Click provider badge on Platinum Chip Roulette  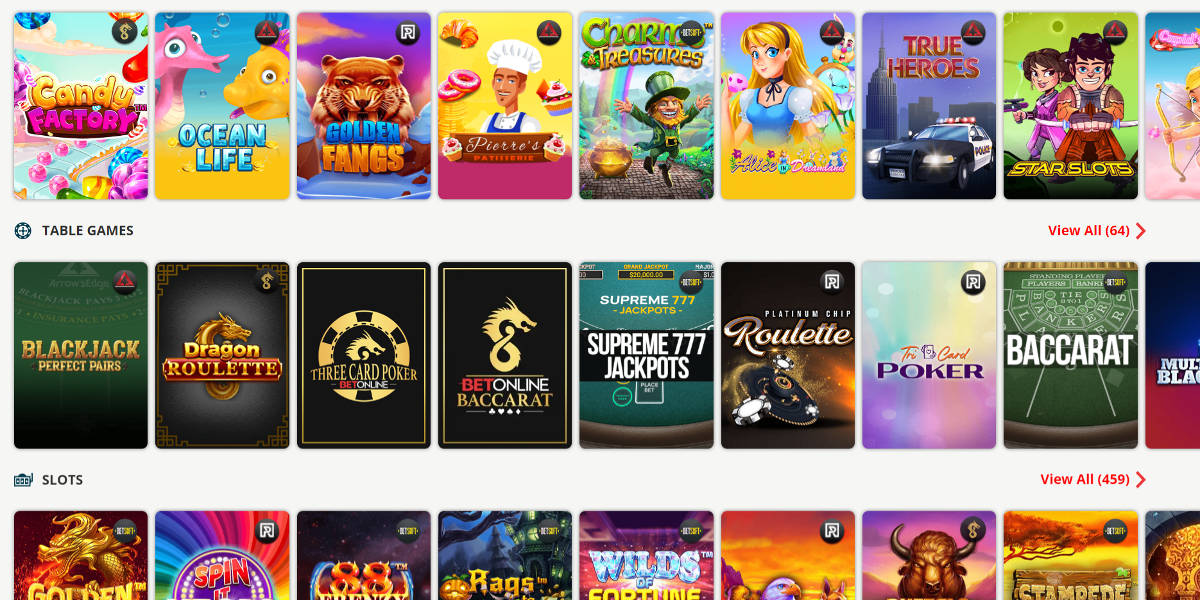(832, 282)
